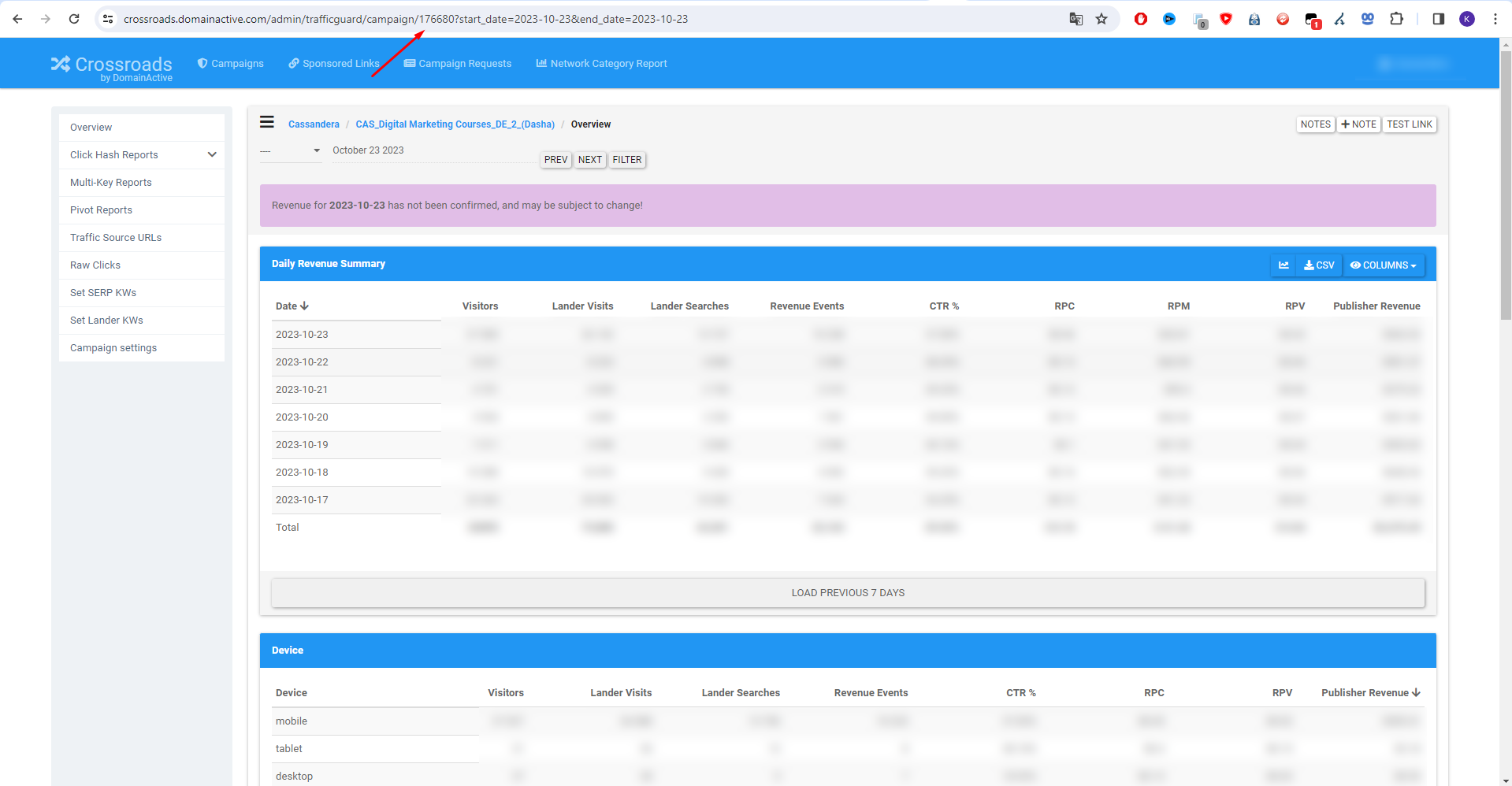Viewport: 1512px width, 786px height.
Task: Open Raw Clicks page
Action: click(x=142, y=265)
